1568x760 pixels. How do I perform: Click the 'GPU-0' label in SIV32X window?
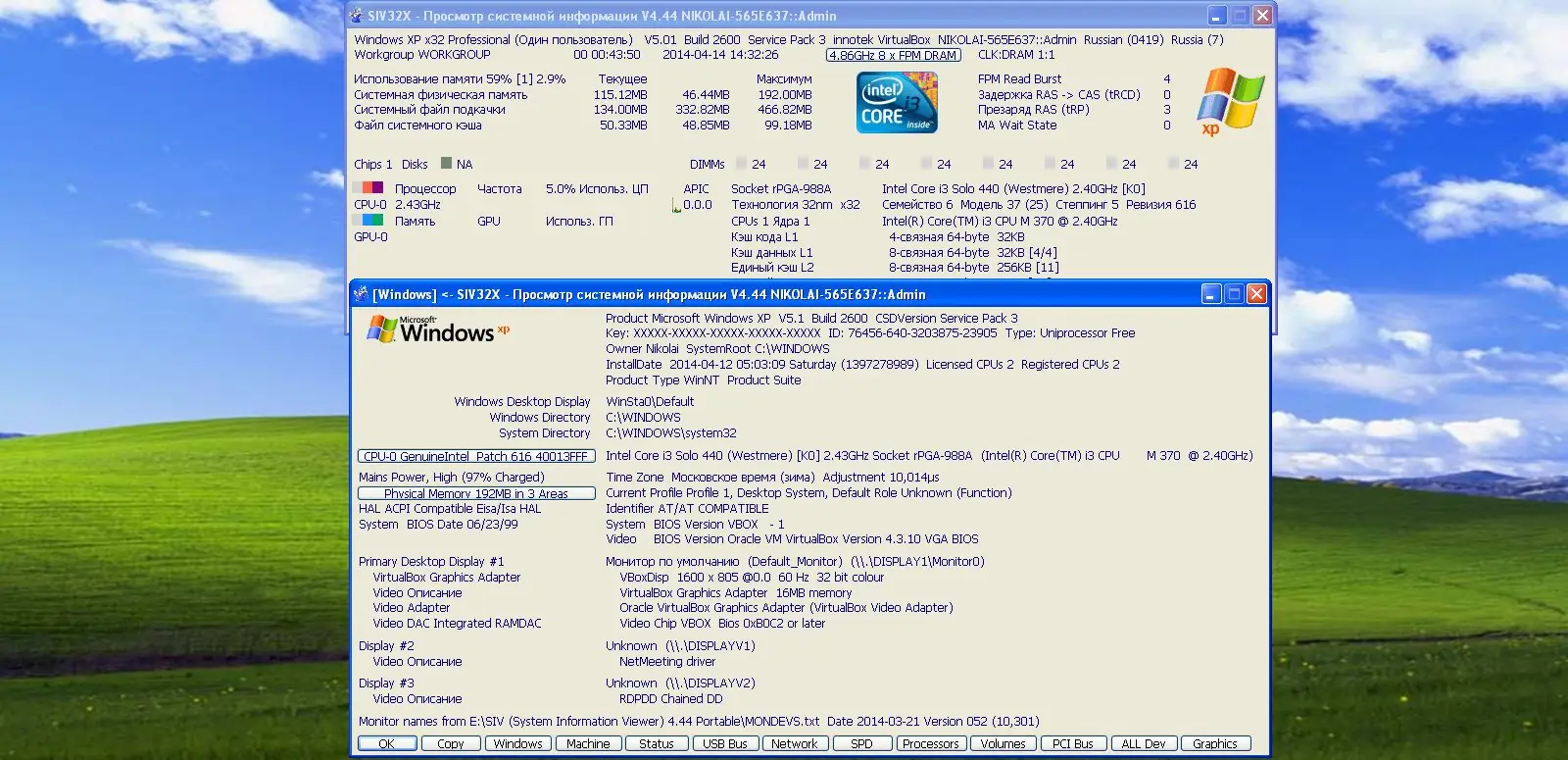coord(370,237)
